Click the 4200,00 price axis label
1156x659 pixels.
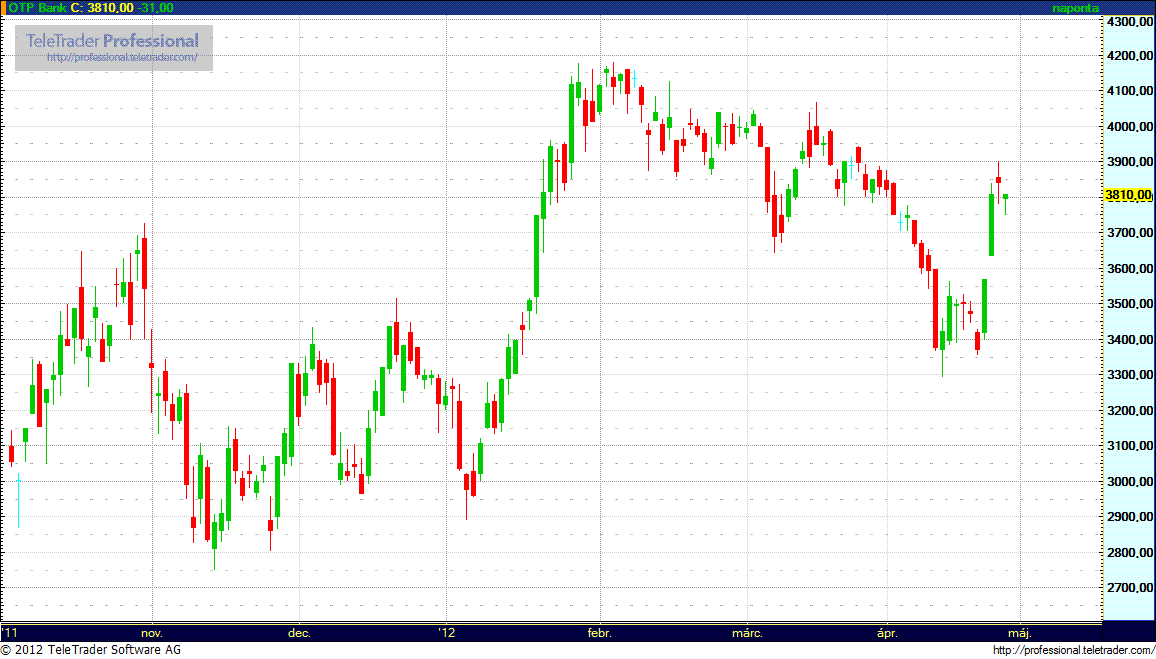click(x=1128, y=56)
